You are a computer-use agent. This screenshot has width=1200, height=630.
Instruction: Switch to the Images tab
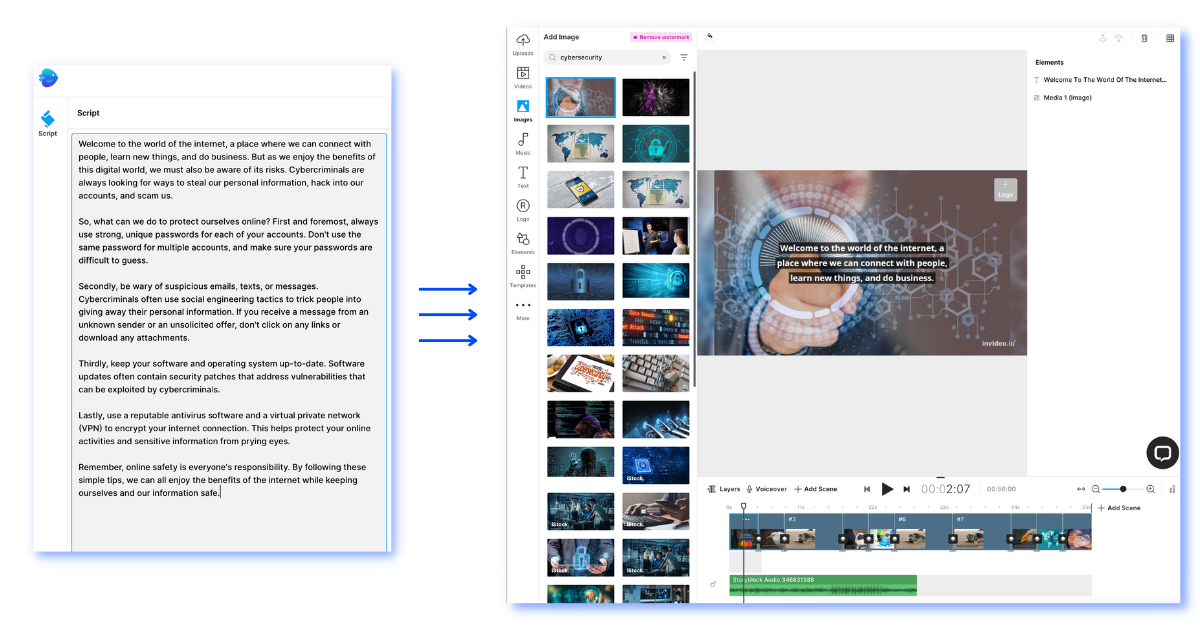(523, 108)
